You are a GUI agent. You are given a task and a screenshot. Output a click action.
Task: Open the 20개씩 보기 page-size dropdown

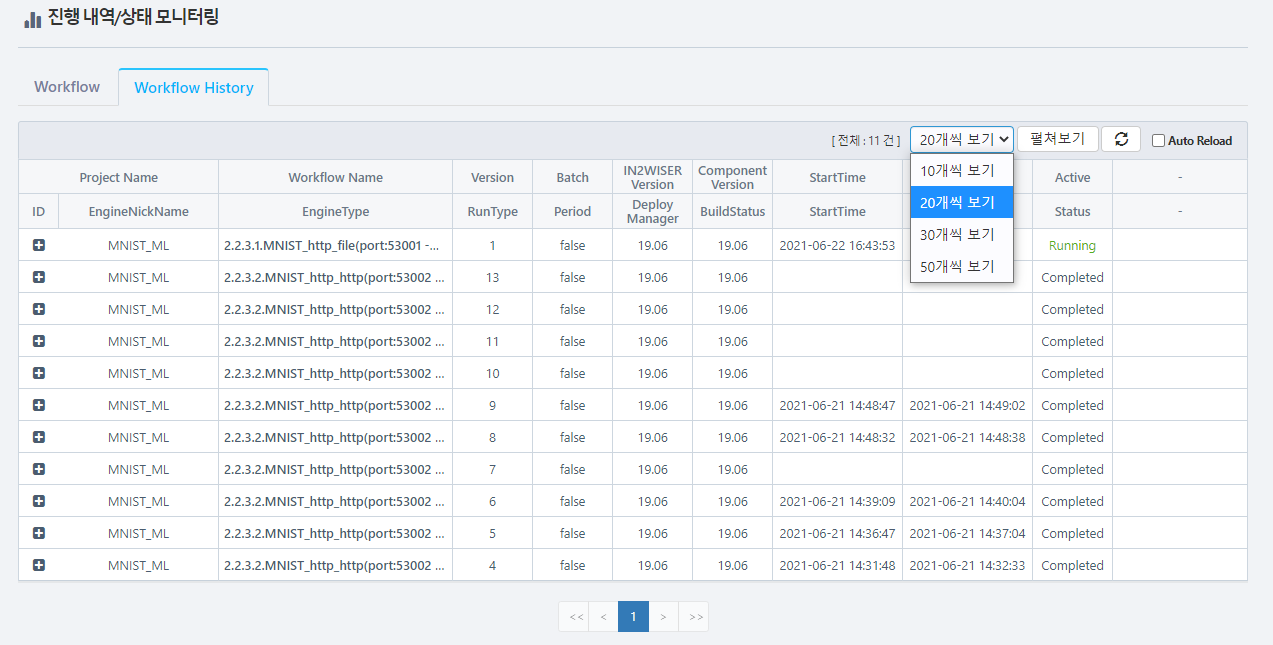click(961, 140)
